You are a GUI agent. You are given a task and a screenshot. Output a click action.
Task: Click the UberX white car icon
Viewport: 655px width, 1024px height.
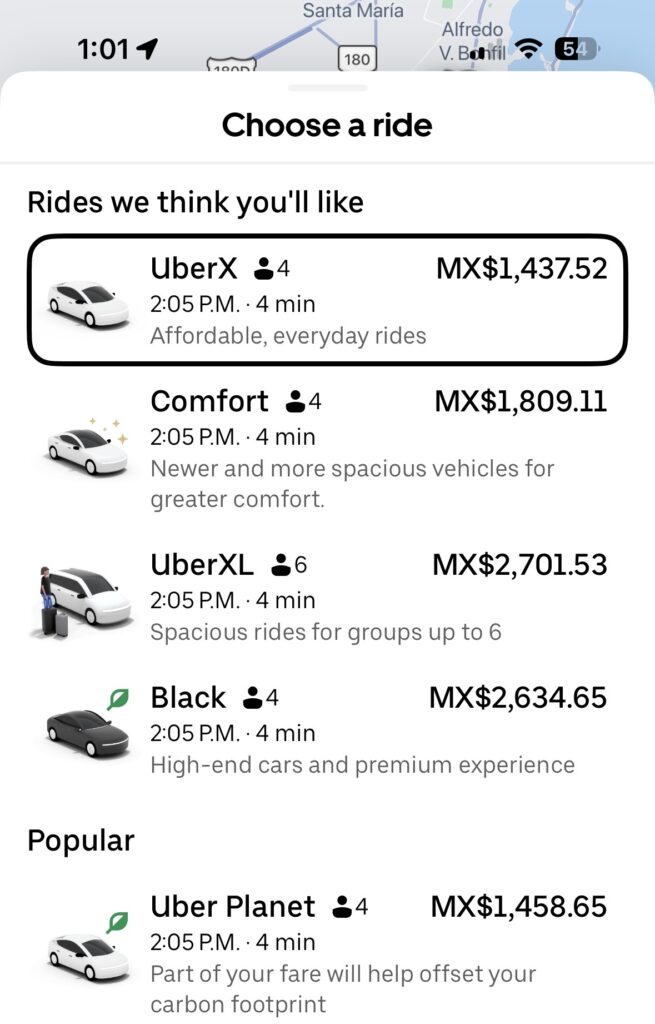point(85,300)
